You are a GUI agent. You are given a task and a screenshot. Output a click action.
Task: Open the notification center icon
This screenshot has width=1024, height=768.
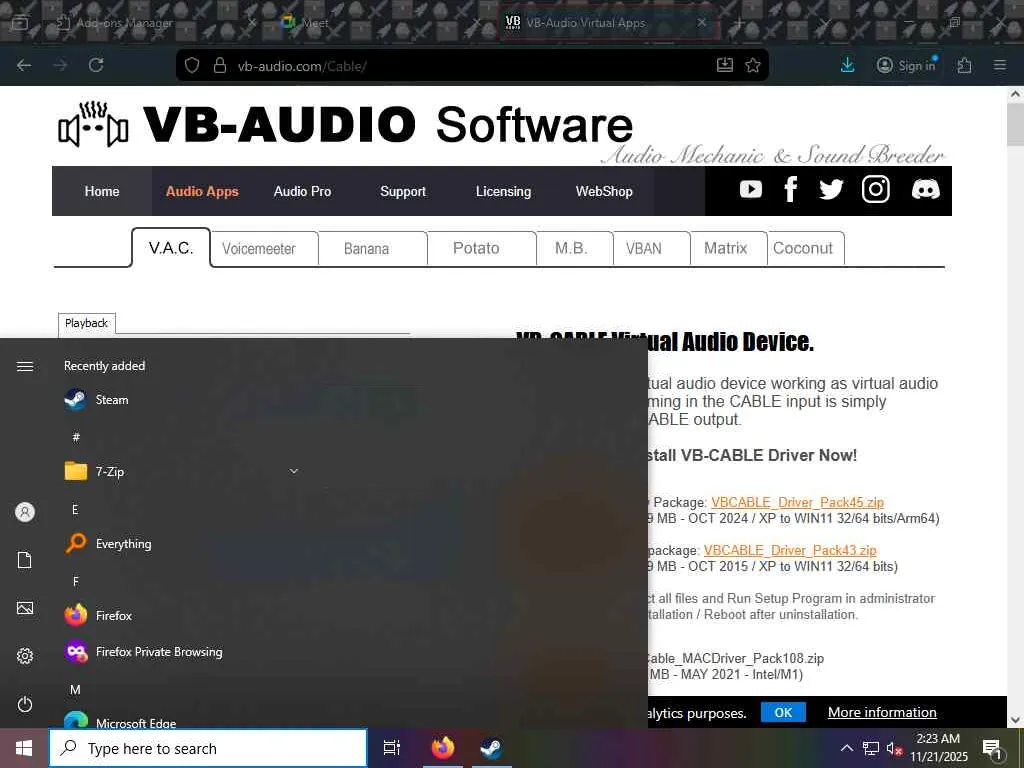(x=992, y=749)
